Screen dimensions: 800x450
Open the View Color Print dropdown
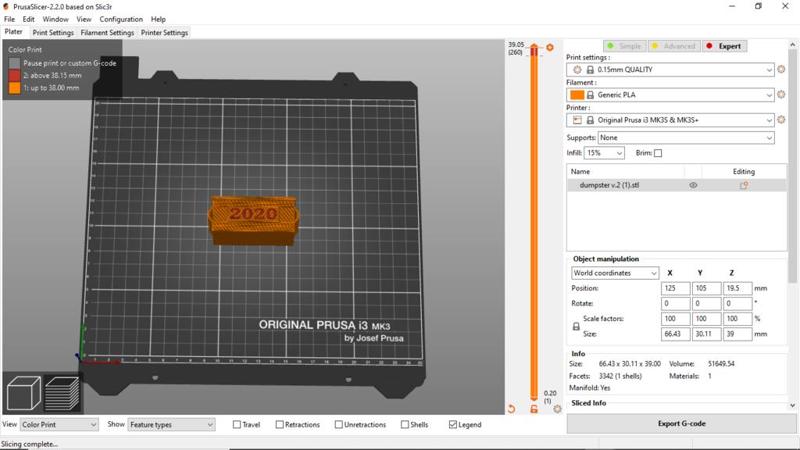[59, 425]
